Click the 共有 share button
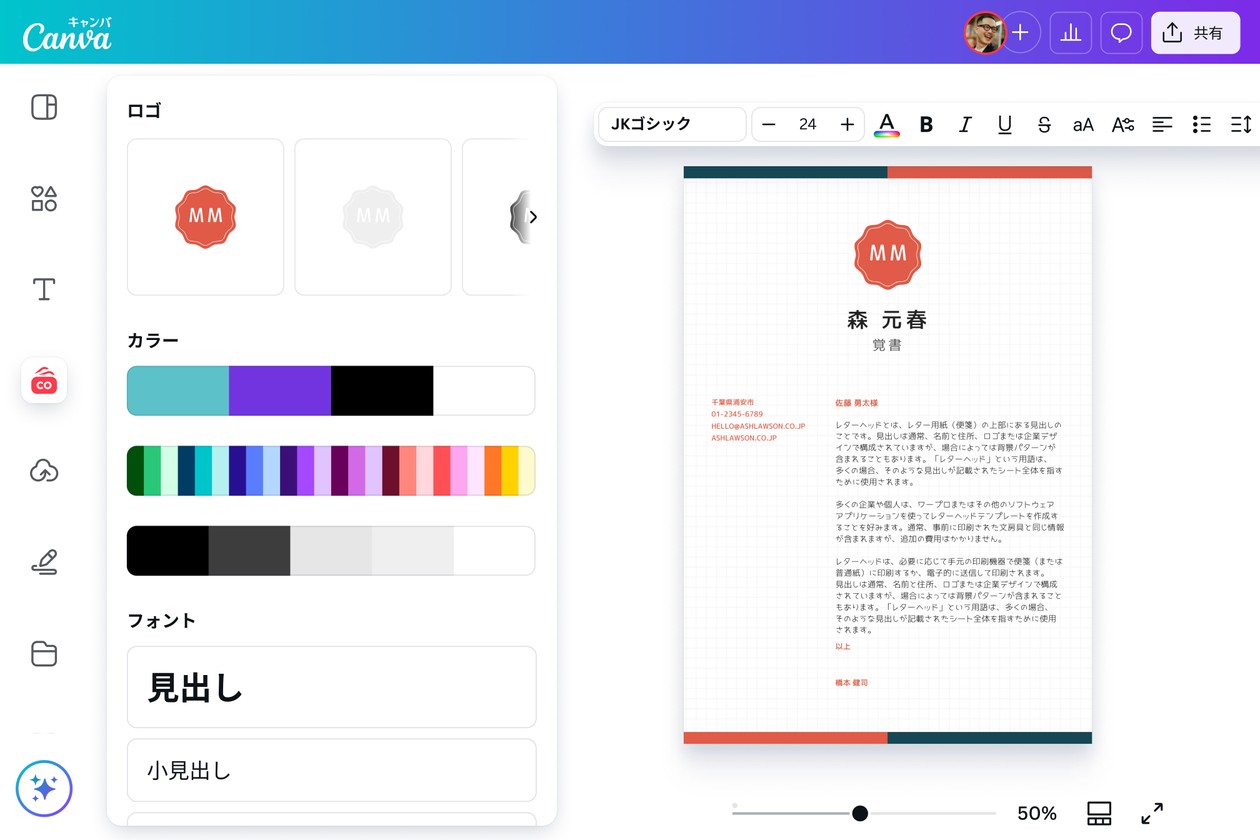This screenshot has width=1260, height=840. point(1195,32)
